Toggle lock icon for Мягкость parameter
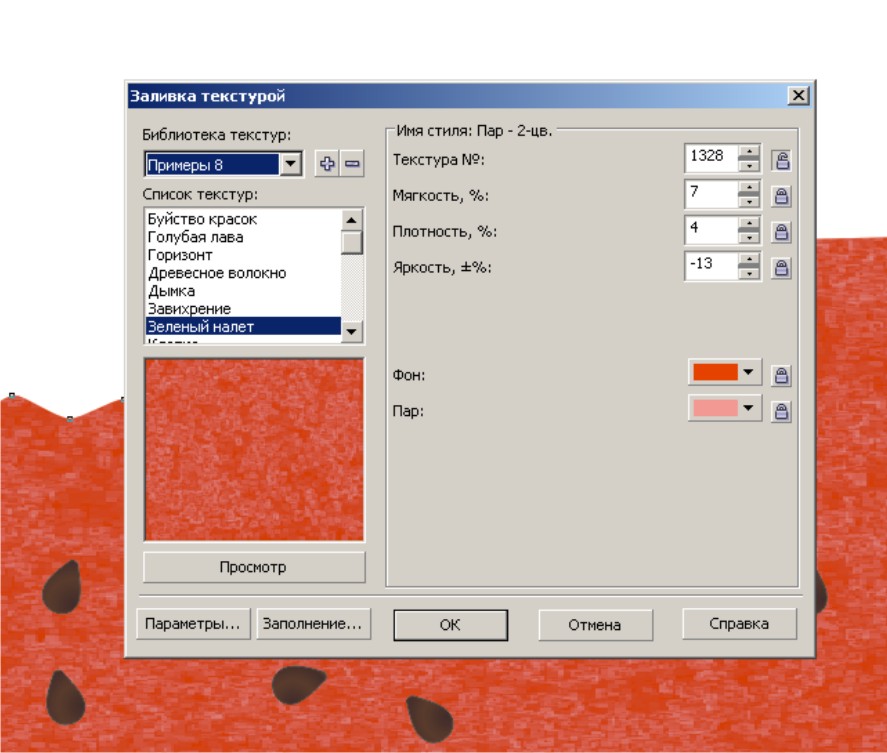The height and width of the screenshot is (753, 887). [782, 195]
